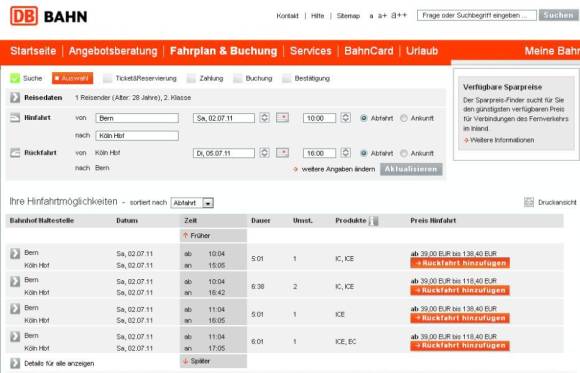Select Ankunft radio for Hinfahrt
The width and height of the screenshot is (580, 373).
404,118
